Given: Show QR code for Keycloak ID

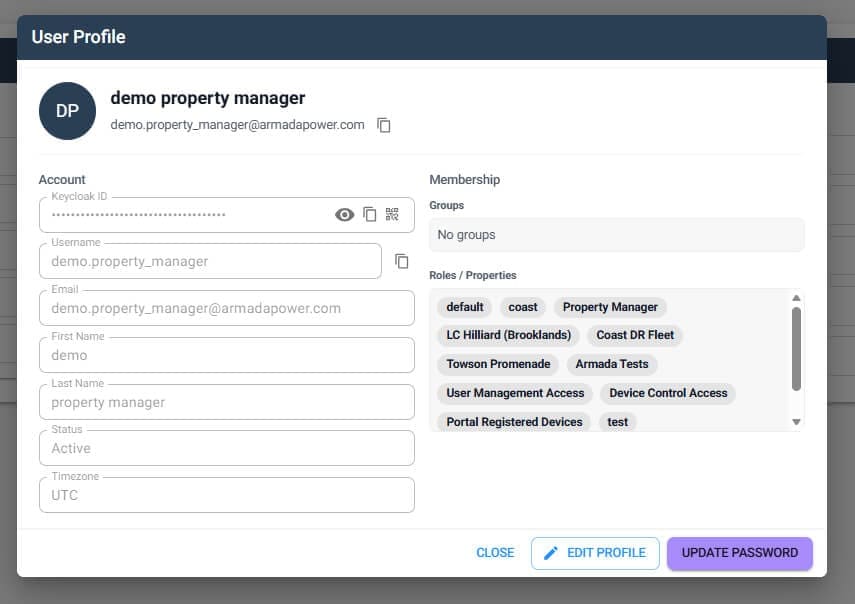Looking at the screenshot, I should pyautogui.click(x=392, y=214).
